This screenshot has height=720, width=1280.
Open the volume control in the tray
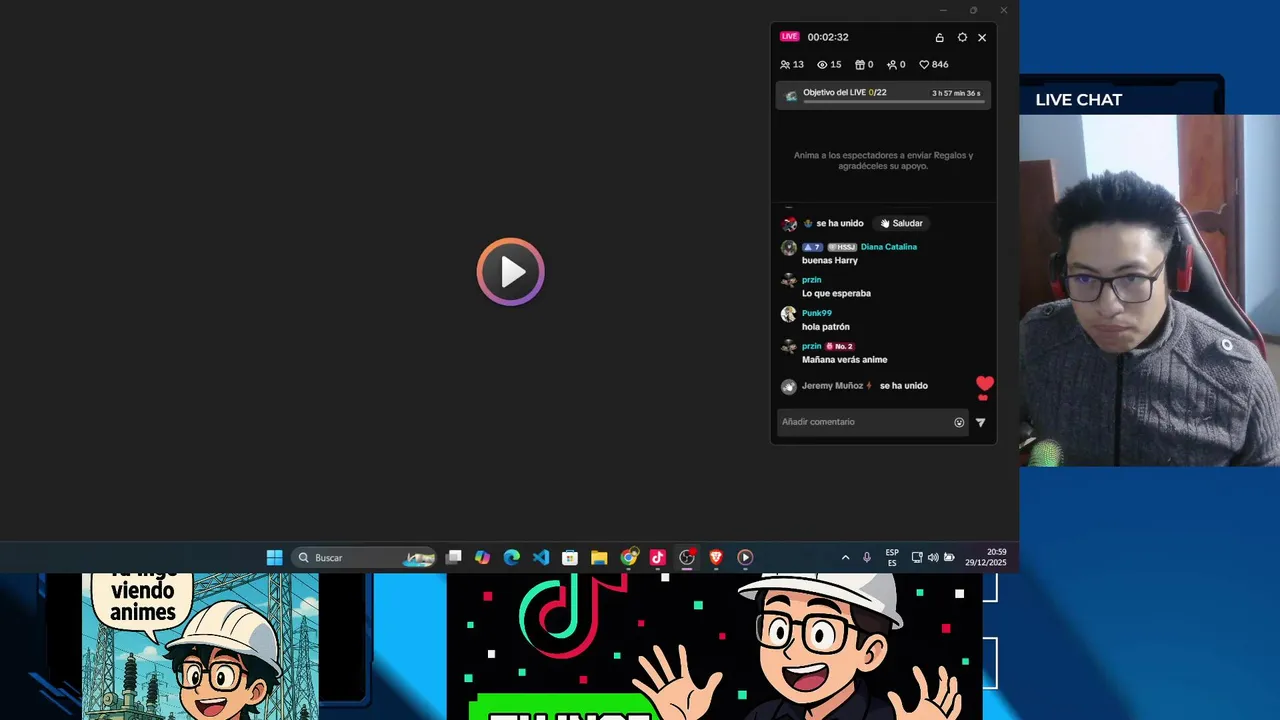(x=933, y=557)
